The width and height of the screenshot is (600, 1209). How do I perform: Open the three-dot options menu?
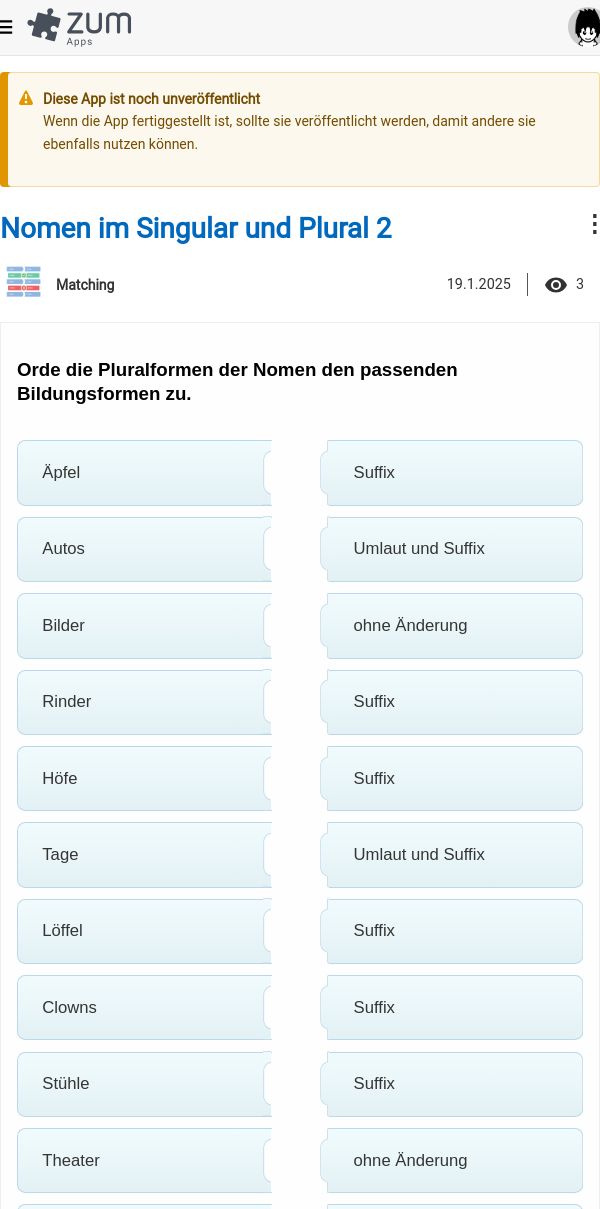click(x=593, y=224)
